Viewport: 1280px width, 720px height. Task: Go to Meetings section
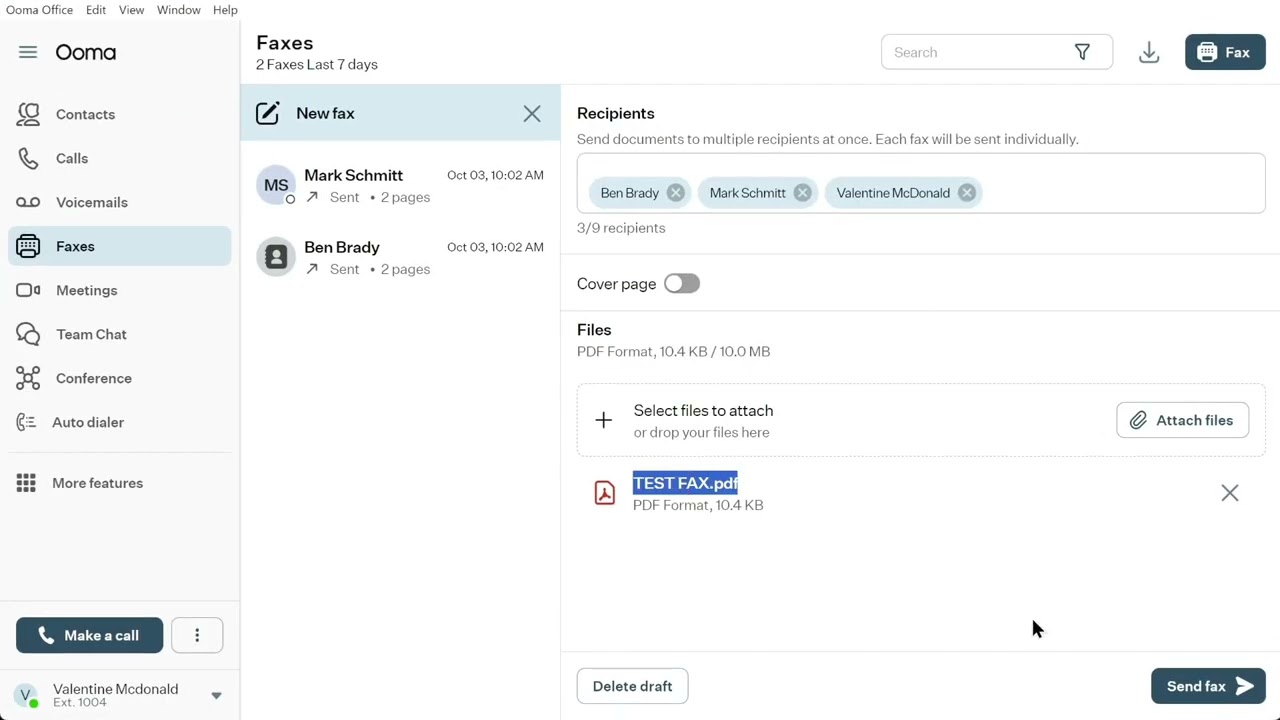click(x=120, y=290)
